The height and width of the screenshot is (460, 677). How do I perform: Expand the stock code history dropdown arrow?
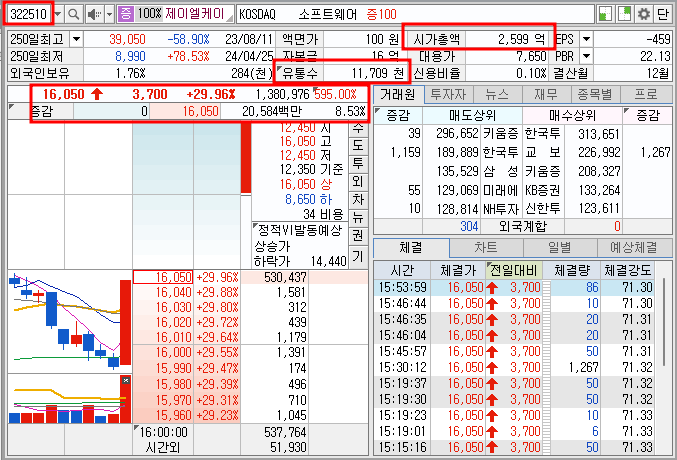pyautogui.click(x=58, y=14)
